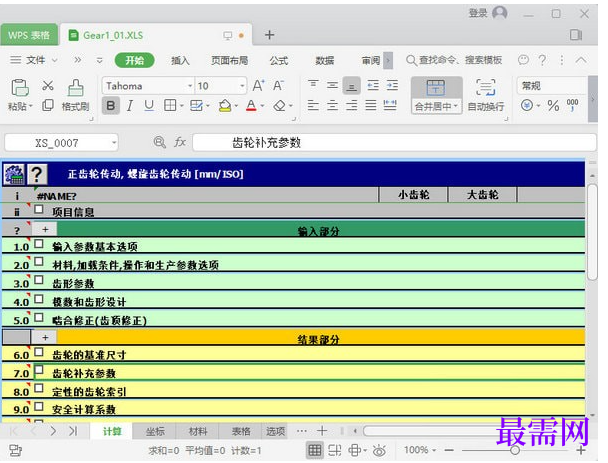
Task: Click the Wrap Text button
Action: 486,95
